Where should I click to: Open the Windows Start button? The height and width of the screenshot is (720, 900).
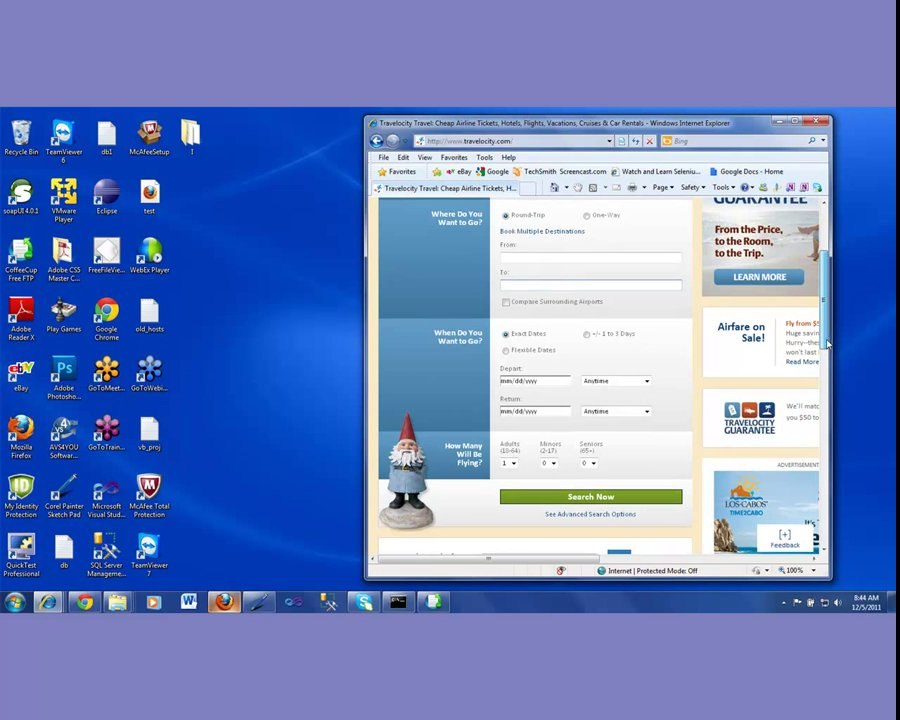coord(15,602)
